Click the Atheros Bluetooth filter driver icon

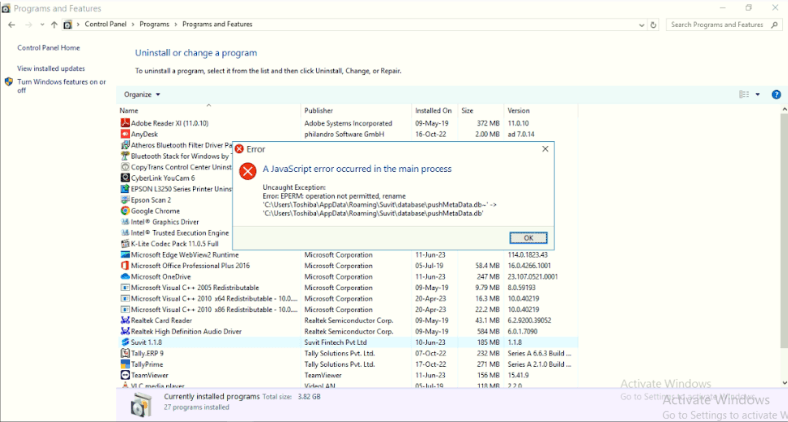pyautogui.click(x=125, y=145)
